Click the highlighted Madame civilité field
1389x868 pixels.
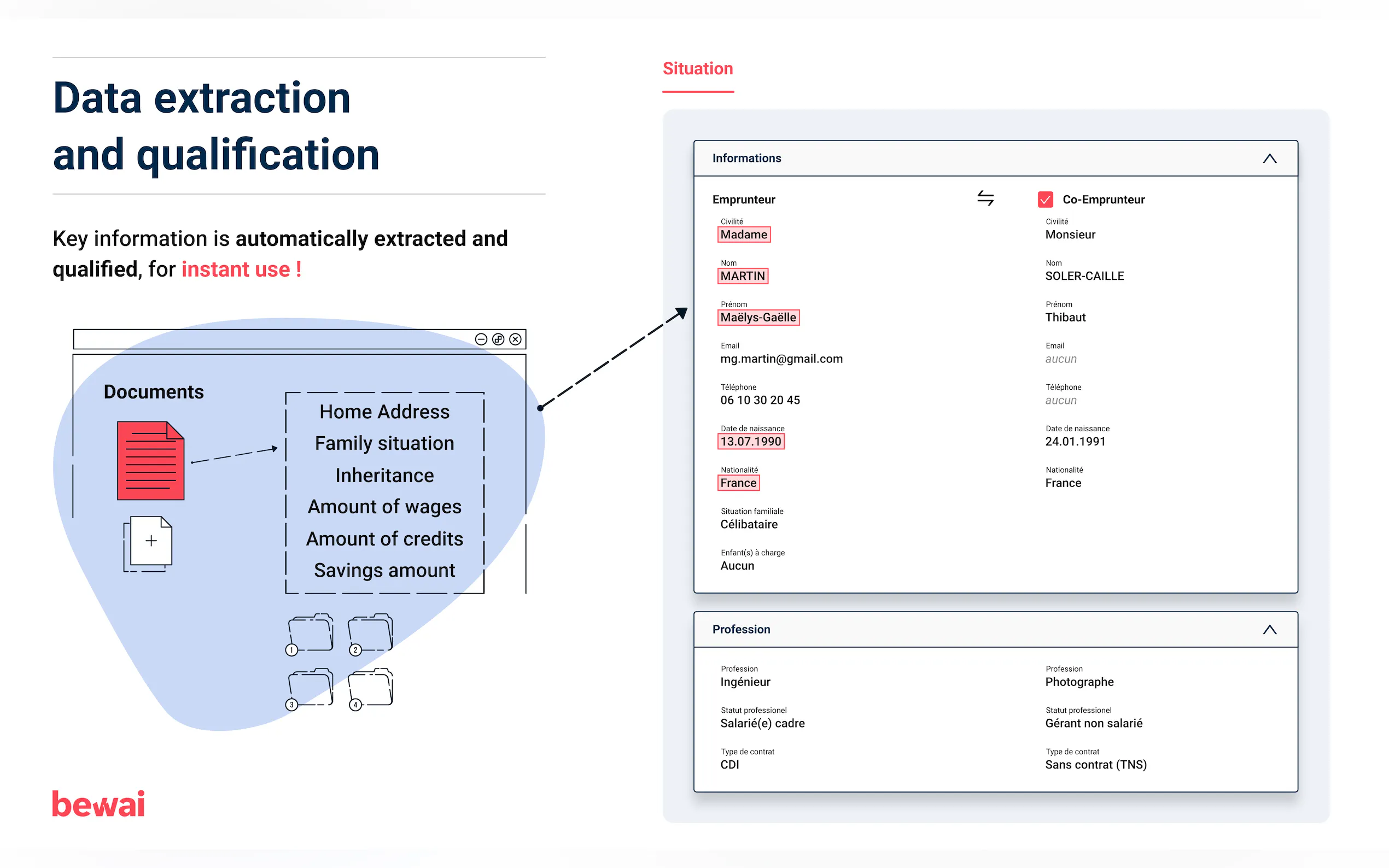point(744,235)
